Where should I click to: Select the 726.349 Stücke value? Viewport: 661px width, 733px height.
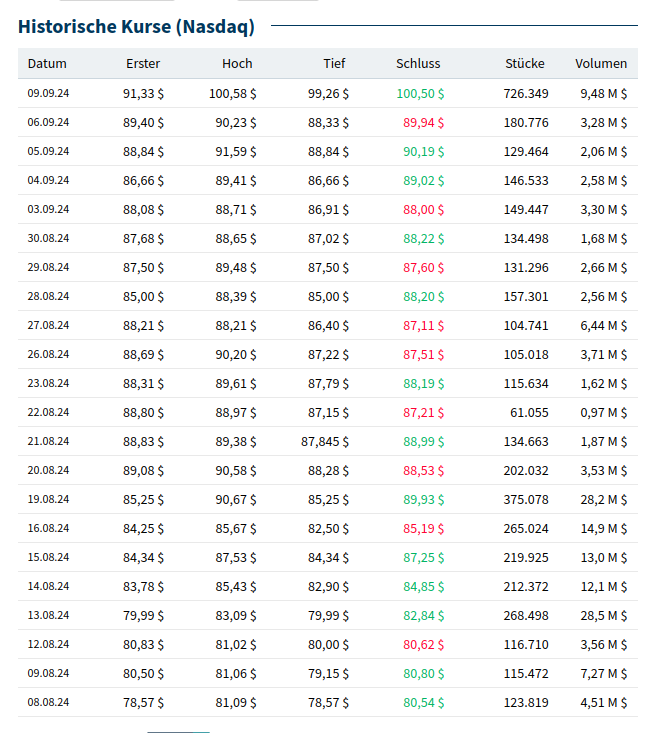click(x=525, y=94)
